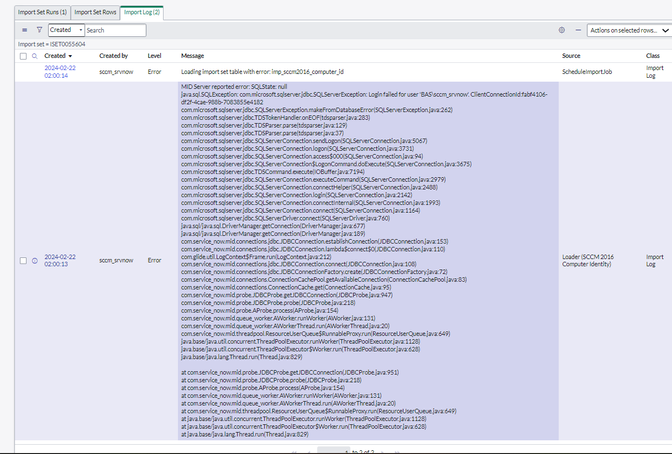Click the 'Login failed for user' exception line
Screen dimensions: 672x454
pyautogui.click(x=364, y=98)
